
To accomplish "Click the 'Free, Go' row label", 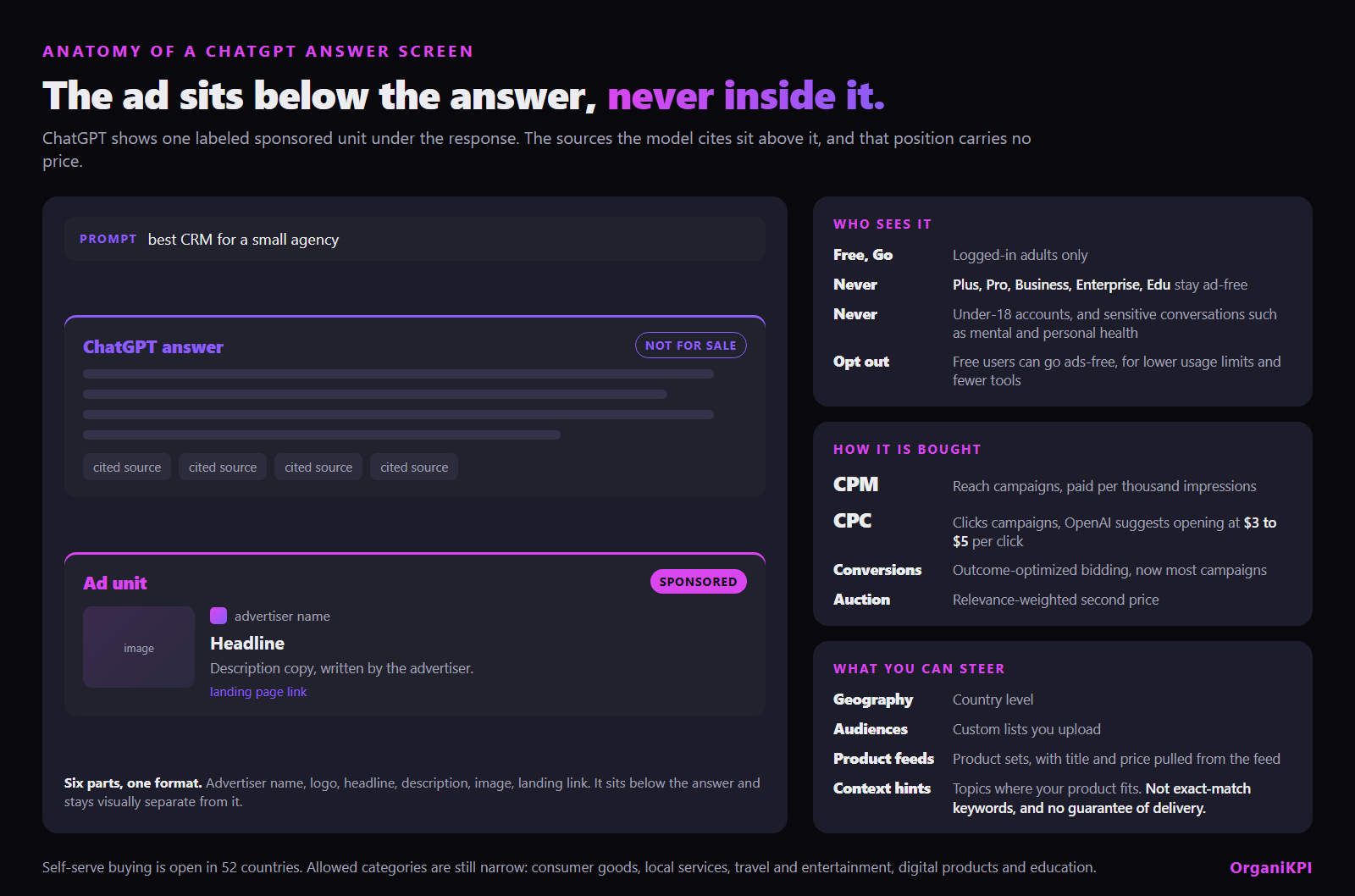I will (863, 255).
